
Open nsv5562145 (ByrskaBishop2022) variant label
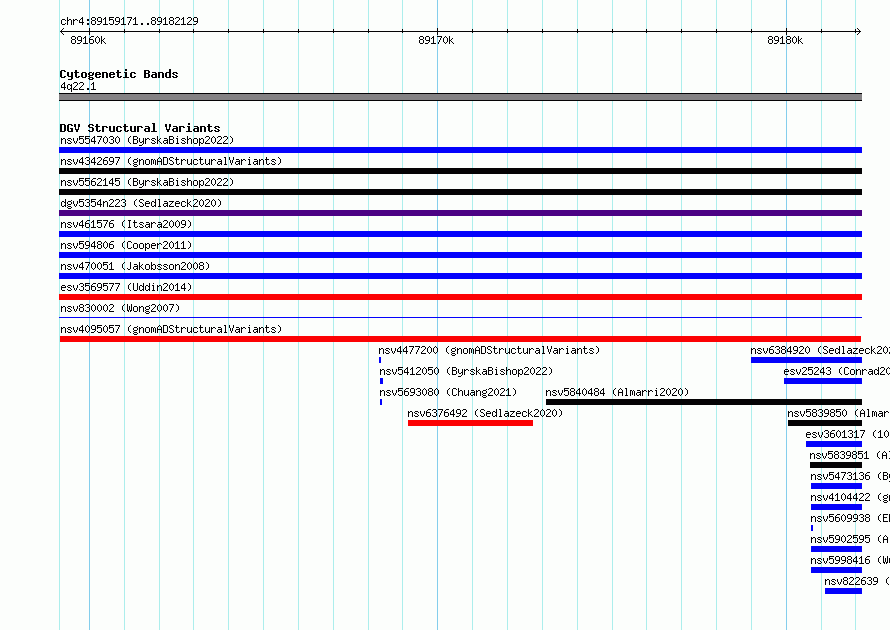(147, 182)
